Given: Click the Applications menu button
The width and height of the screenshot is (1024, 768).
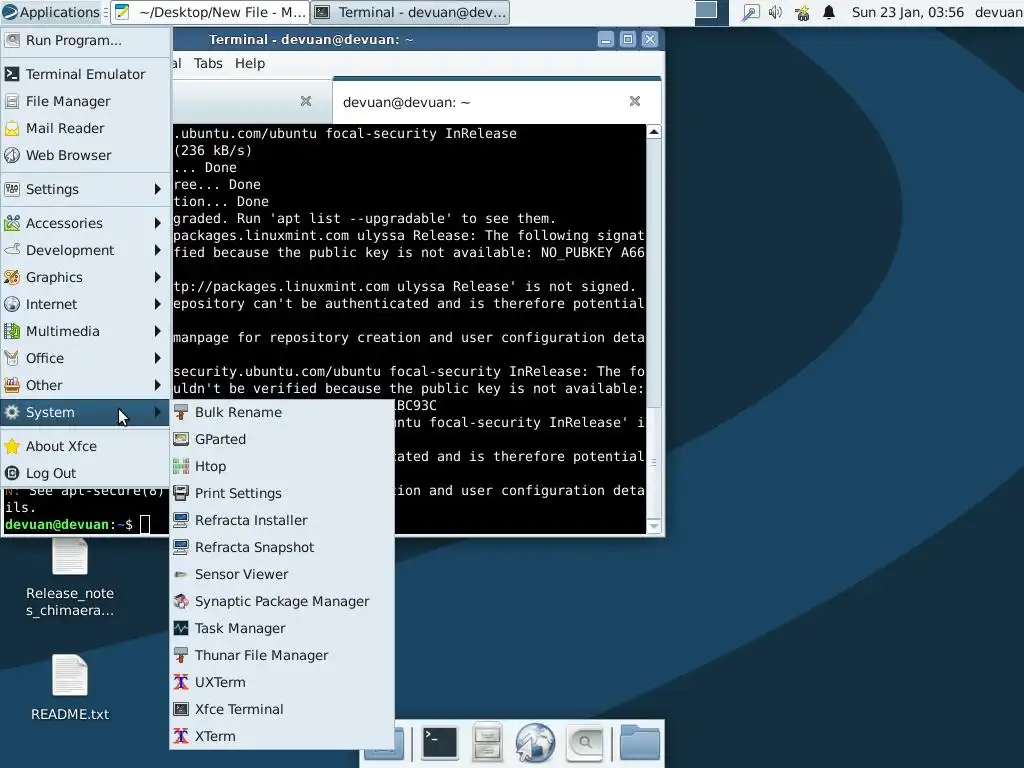Looking at the screenshot, I should (52, 12).
